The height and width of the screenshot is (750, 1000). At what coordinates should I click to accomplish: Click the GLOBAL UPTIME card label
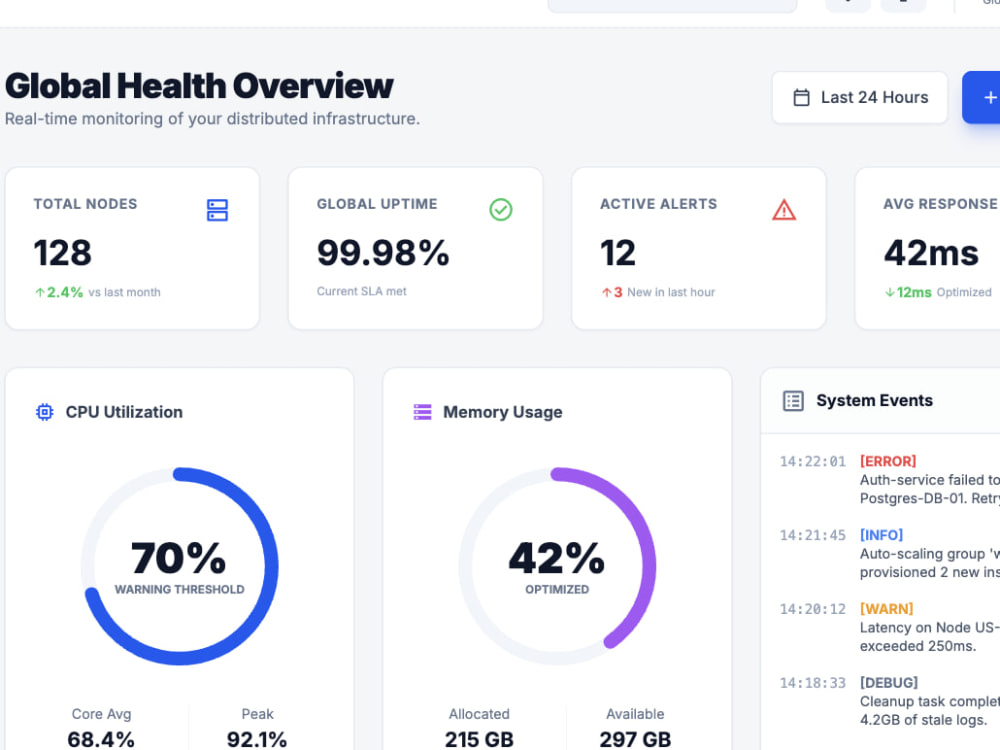click(x=377, y=204)
